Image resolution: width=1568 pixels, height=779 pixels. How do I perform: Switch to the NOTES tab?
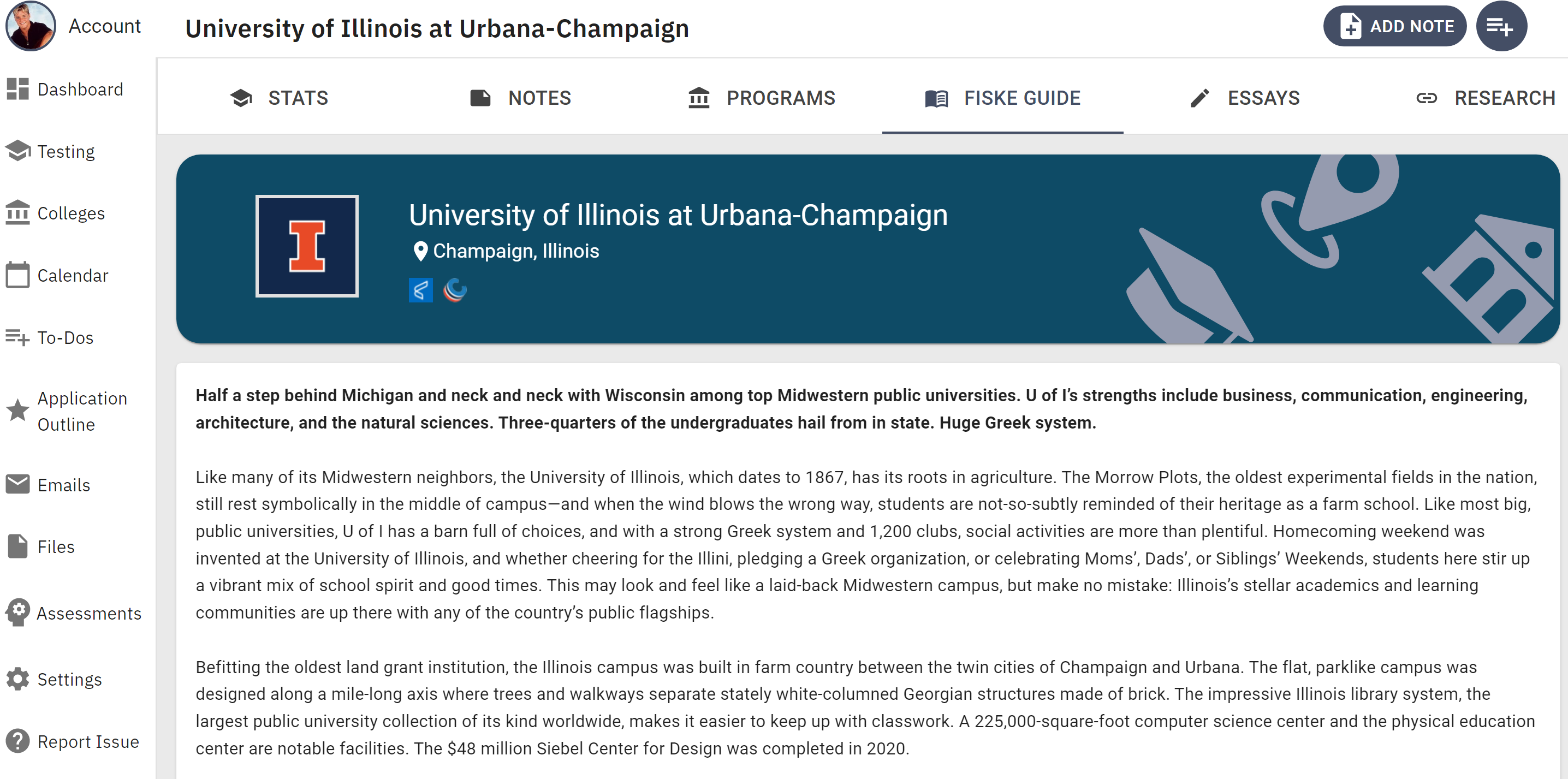520,98
